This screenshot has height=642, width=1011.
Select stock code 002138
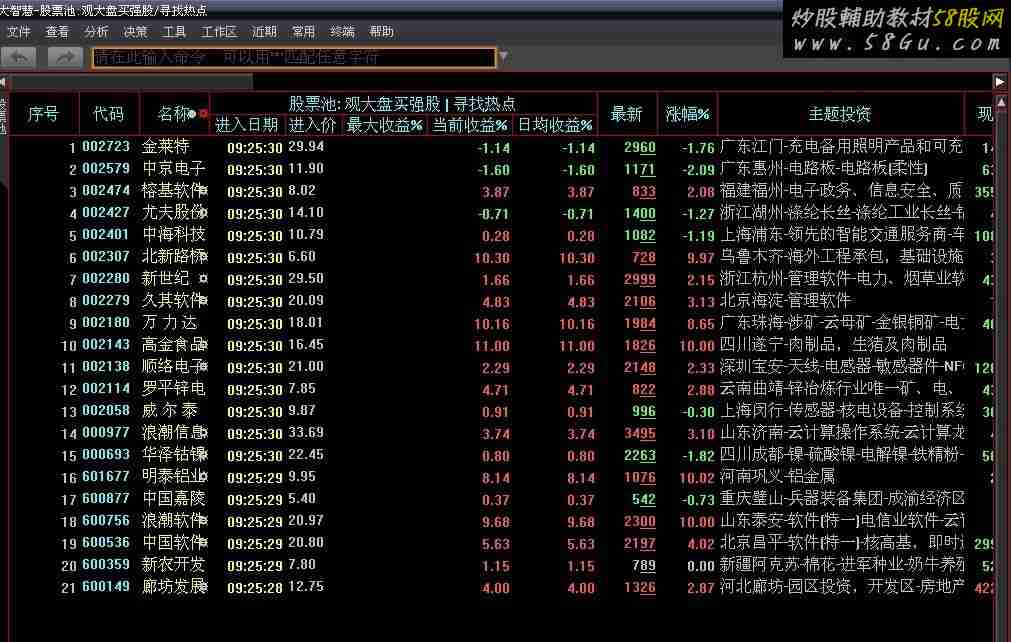click(x=106, y=367)
